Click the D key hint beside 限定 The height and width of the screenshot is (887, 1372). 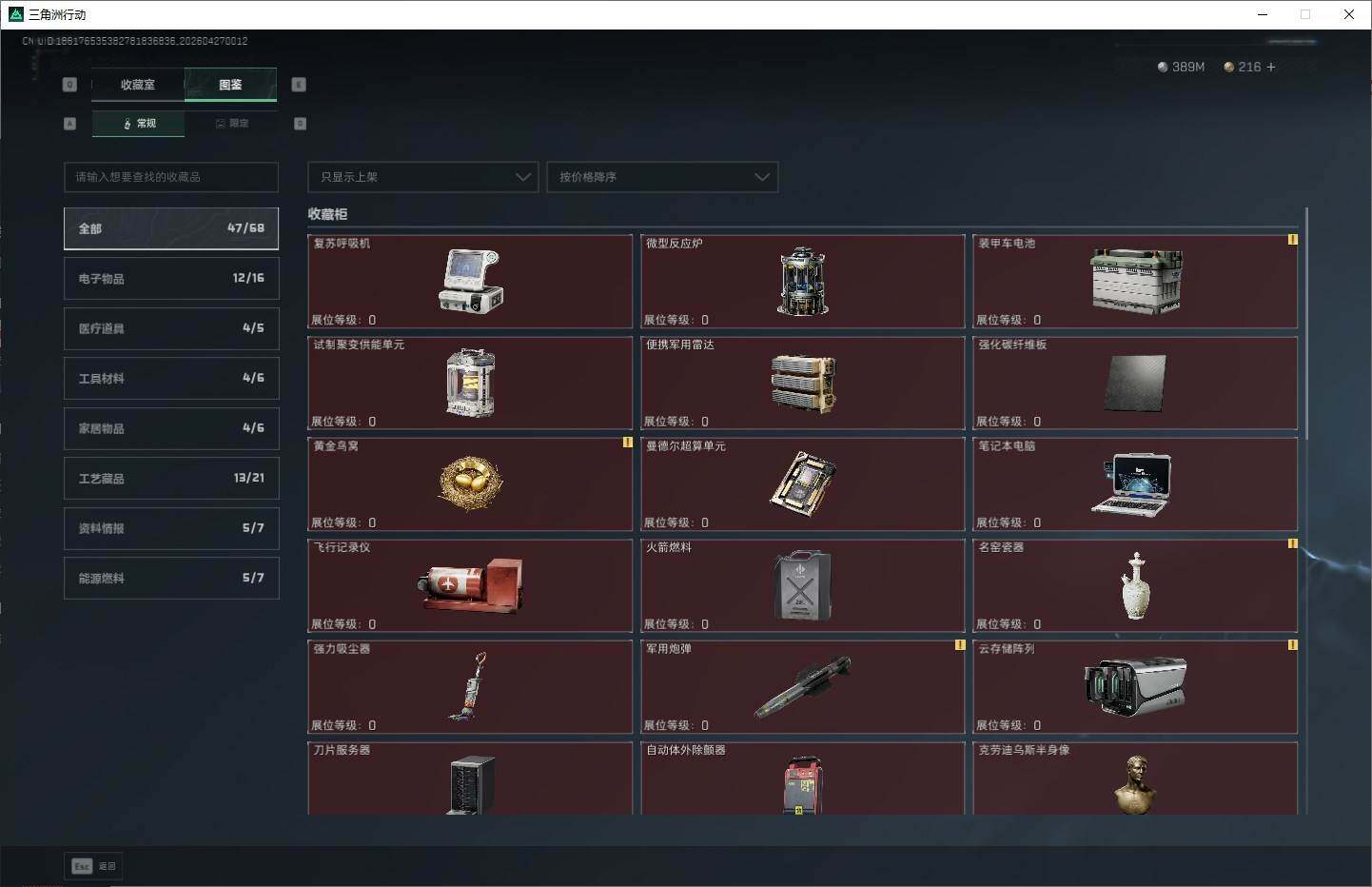click(x=300, y=124)
